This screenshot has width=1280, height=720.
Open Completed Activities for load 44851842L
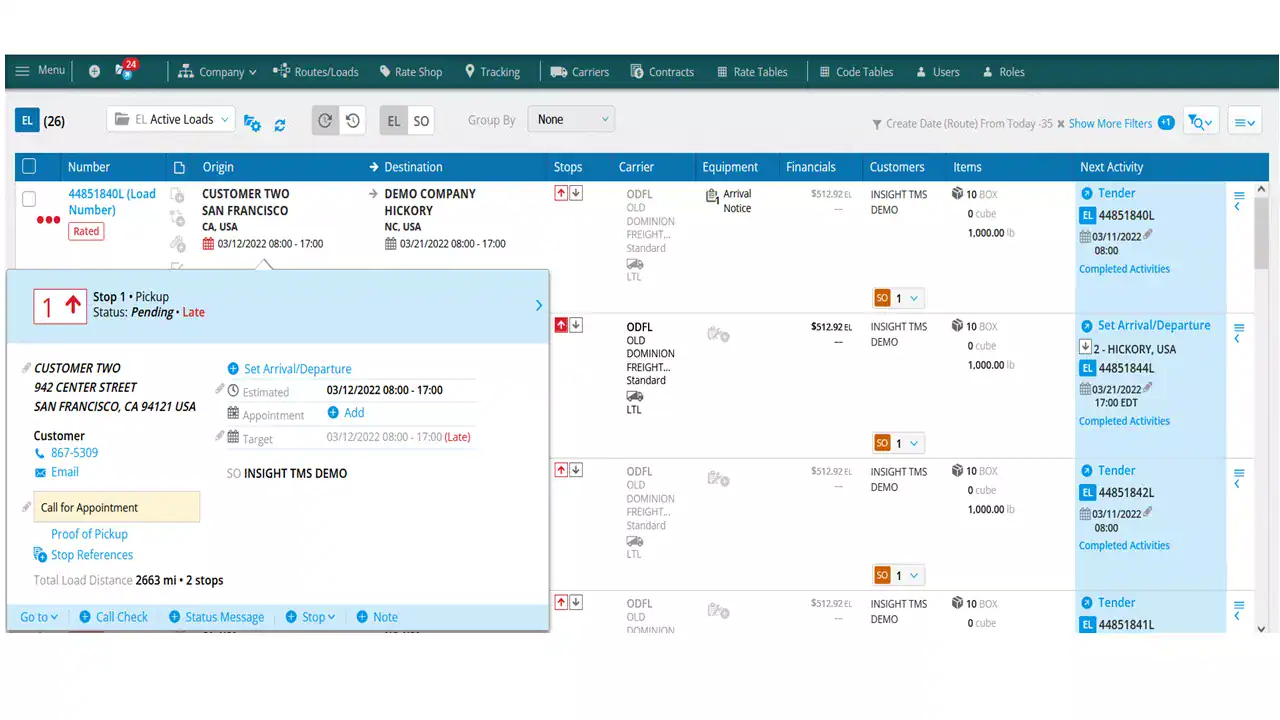tap(1124, 545)
